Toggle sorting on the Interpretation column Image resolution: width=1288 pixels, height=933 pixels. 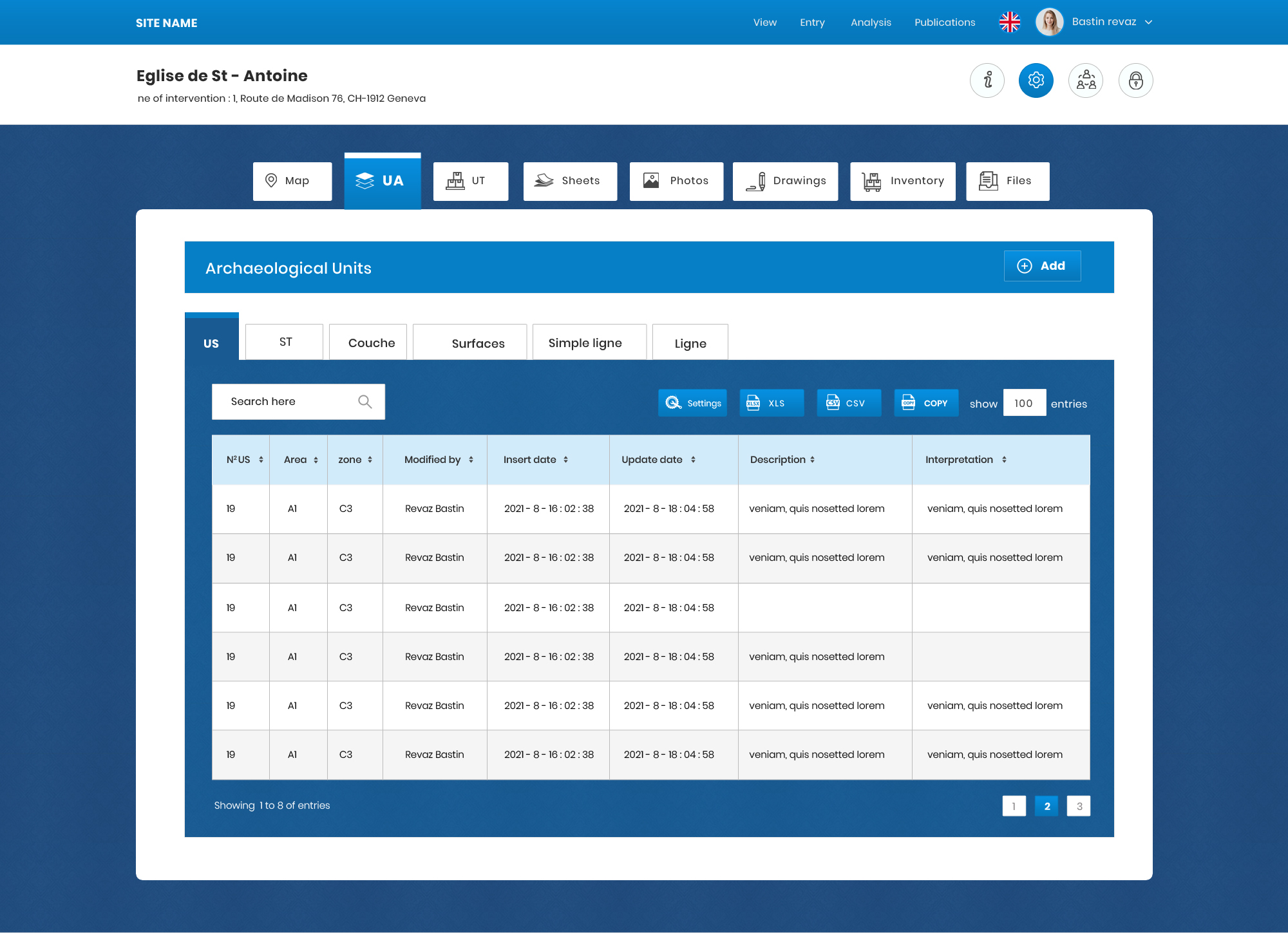(1005, 459)
